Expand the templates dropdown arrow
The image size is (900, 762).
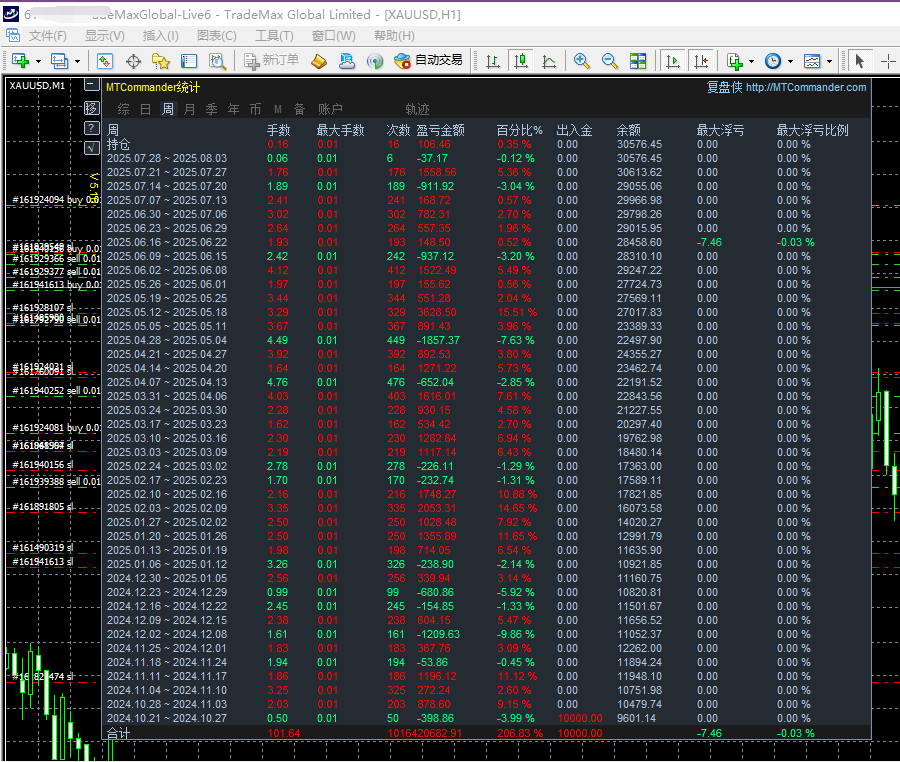click(829, 61)
